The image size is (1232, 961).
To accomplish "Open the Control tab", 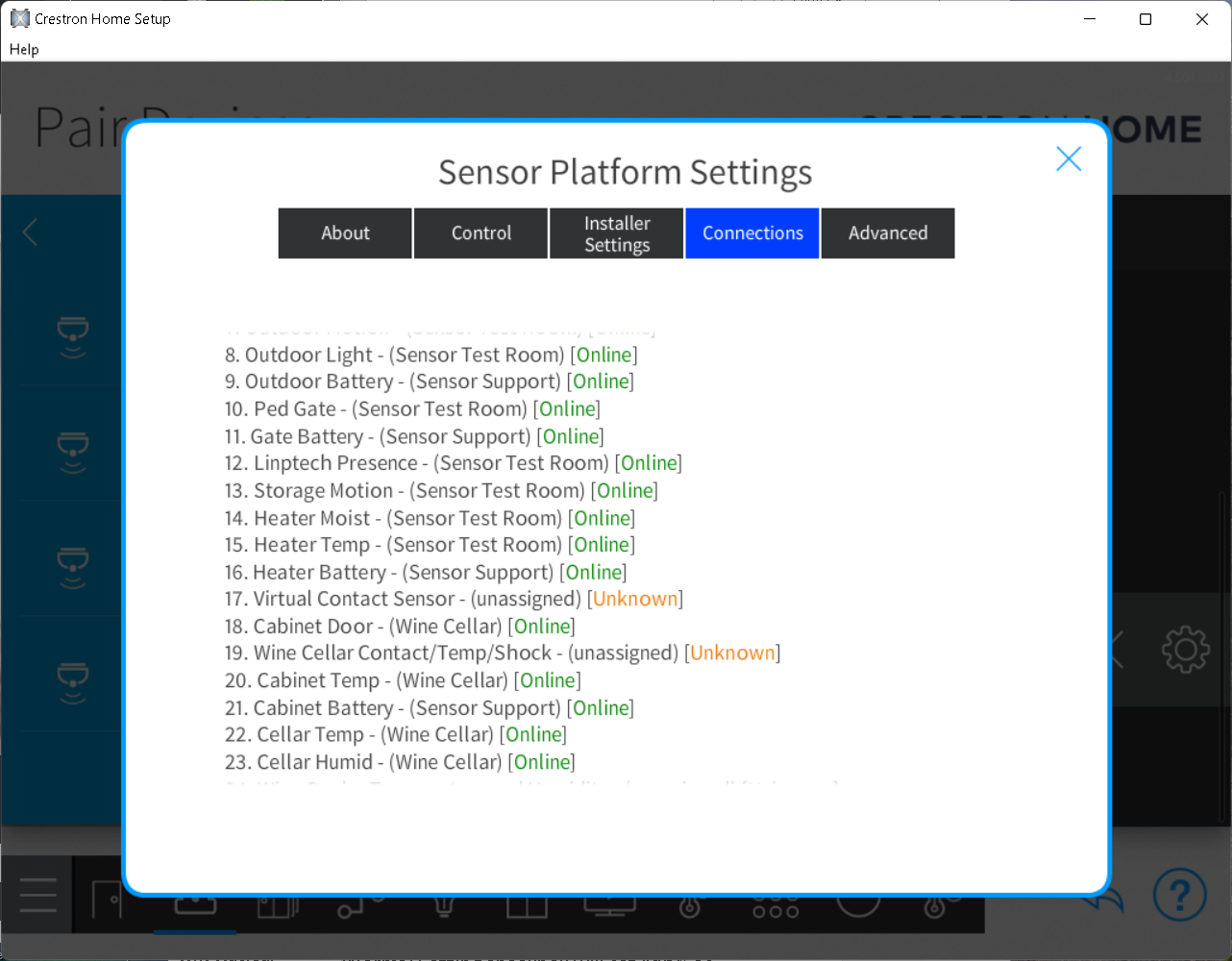I will coord(480,234).
